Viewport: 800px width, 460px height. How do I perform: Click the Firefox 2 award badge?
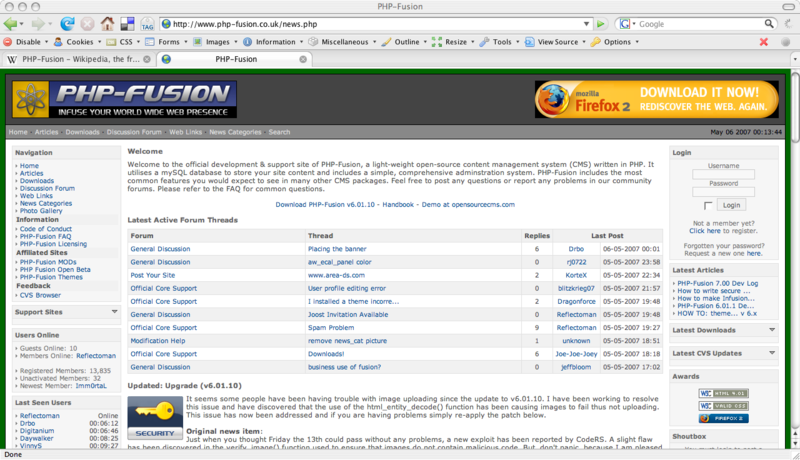[723, 418]
